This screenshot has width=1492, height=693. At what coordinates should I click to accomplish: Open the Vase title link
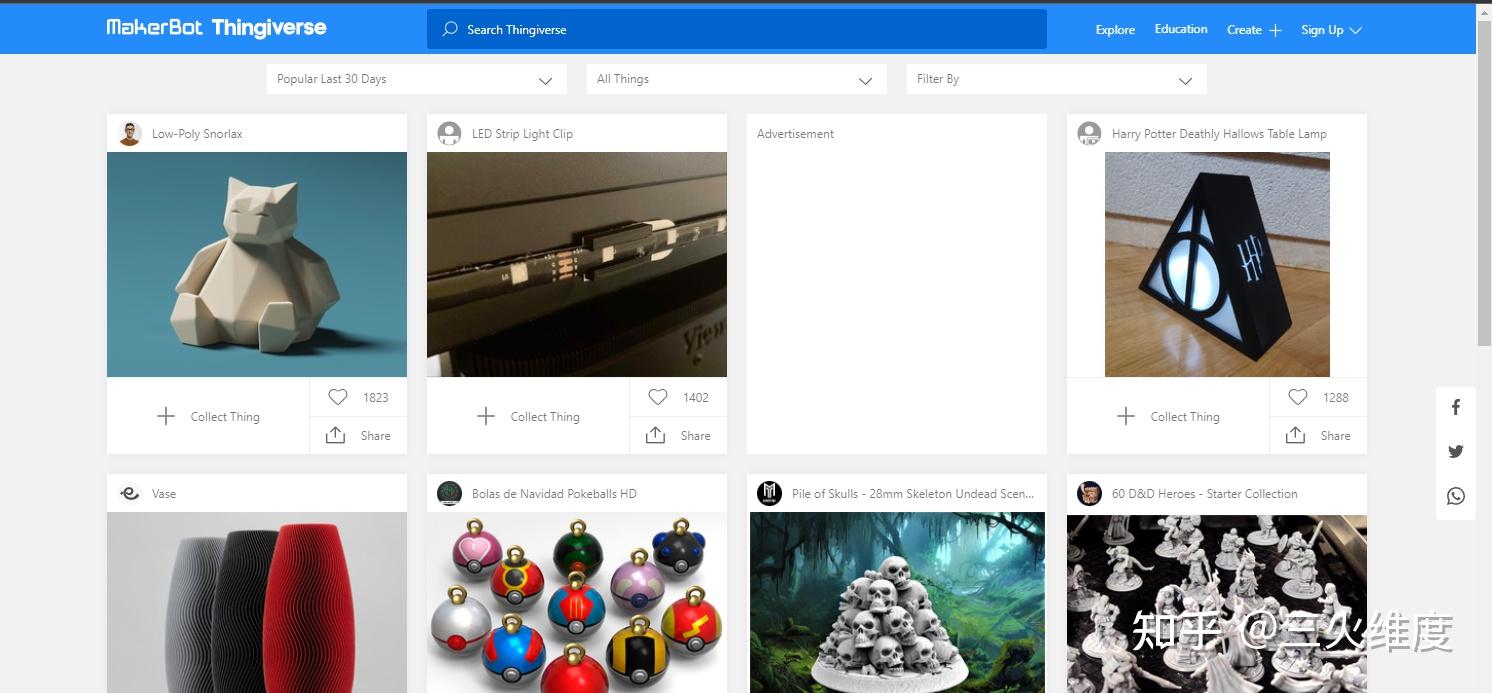click(x=164, y=494)
